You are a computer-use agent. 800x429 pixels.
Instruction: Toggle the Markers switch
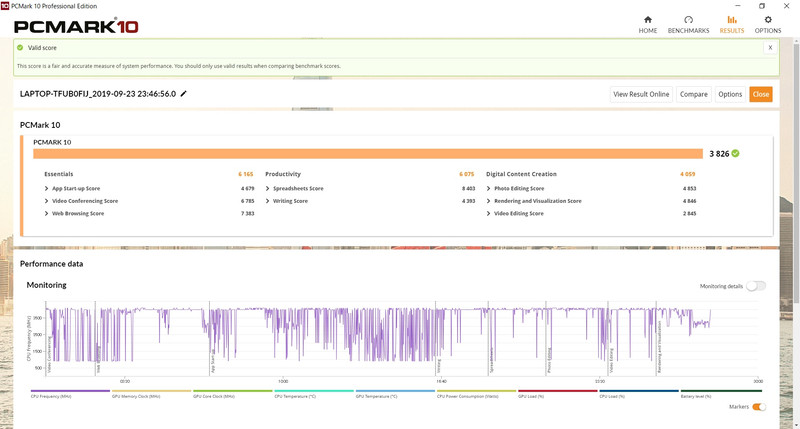tap(759, 407)
